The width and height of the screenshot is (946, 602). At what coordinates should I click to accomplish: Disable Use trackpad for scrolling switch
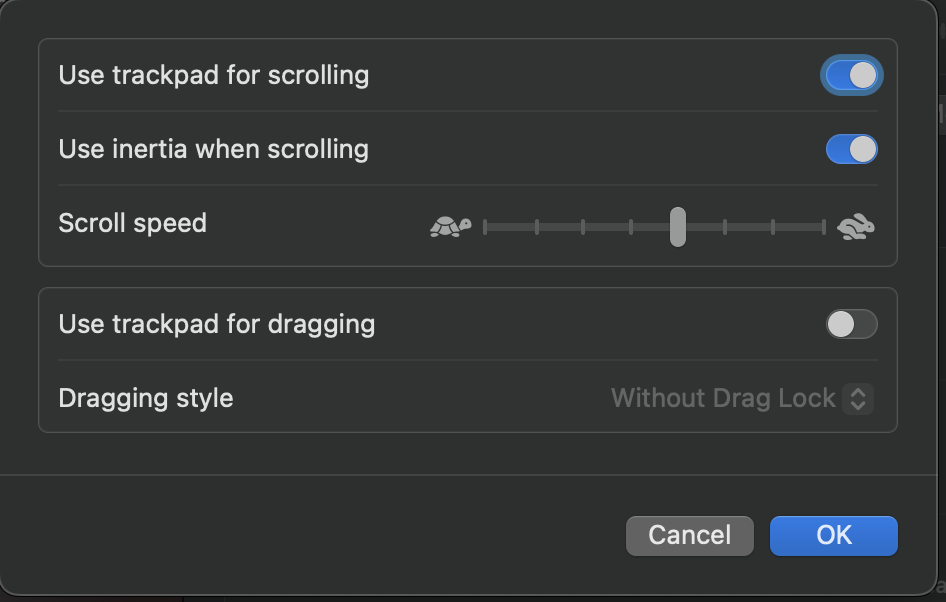coord(851,75)
